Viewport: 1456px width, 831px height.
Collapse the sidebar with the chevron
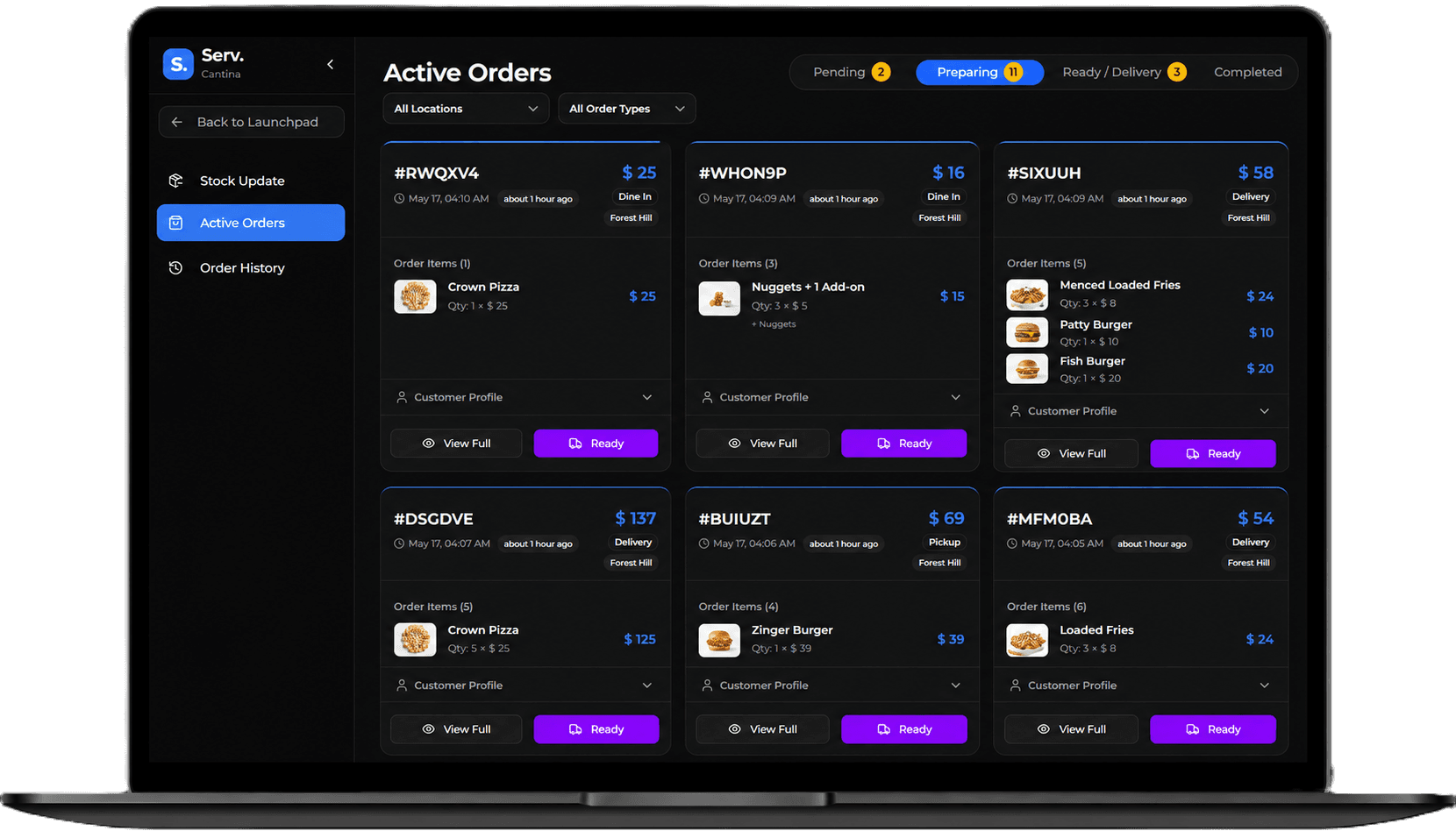click(x=330, y=64)
